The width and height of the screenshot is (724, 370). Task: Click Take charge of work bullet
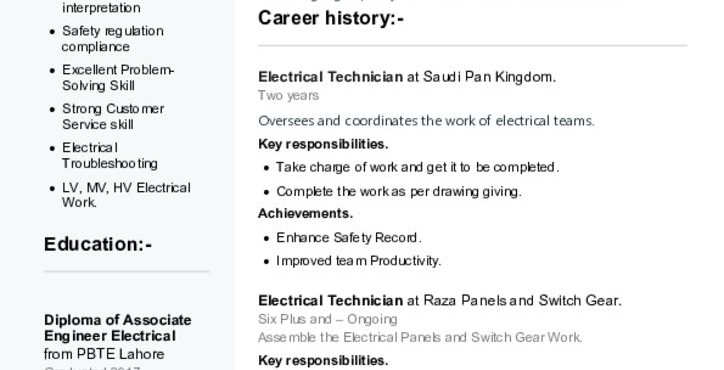point(417,167)
